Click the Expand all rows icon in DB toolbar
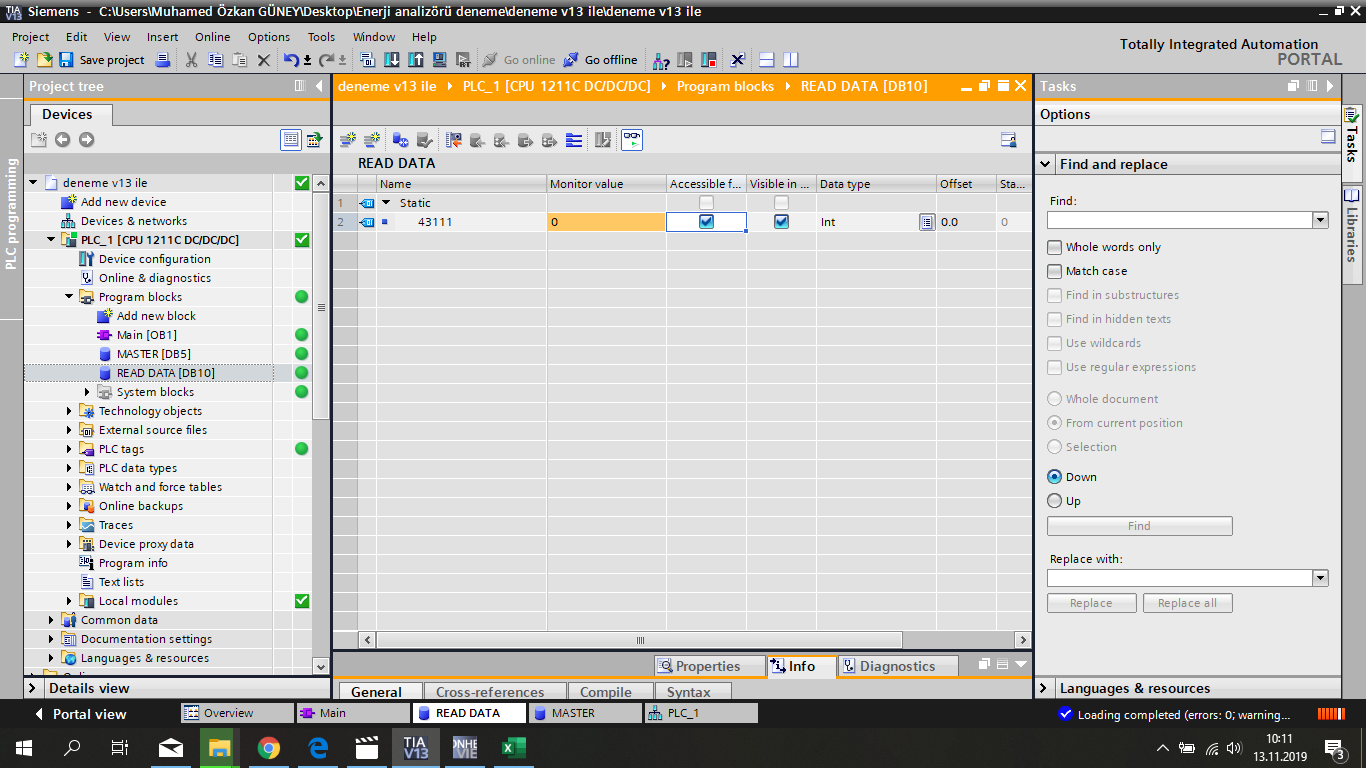The height and width of the screenshot is (768, 1366). coord(574,140)
